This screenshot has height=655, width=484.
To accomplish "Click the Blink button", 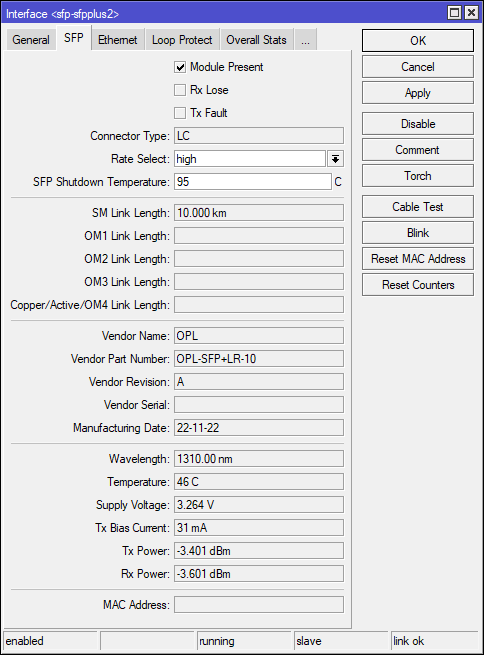I will 418,233.
